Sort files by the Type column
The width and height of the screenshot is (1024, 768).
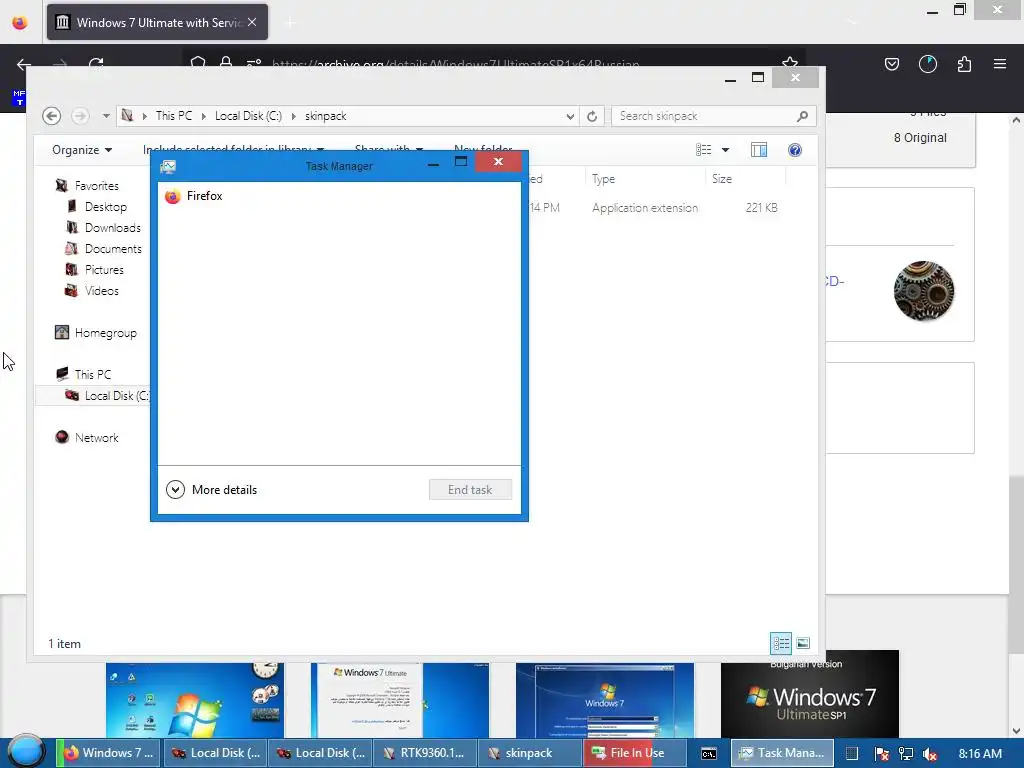tap(645, 179)
